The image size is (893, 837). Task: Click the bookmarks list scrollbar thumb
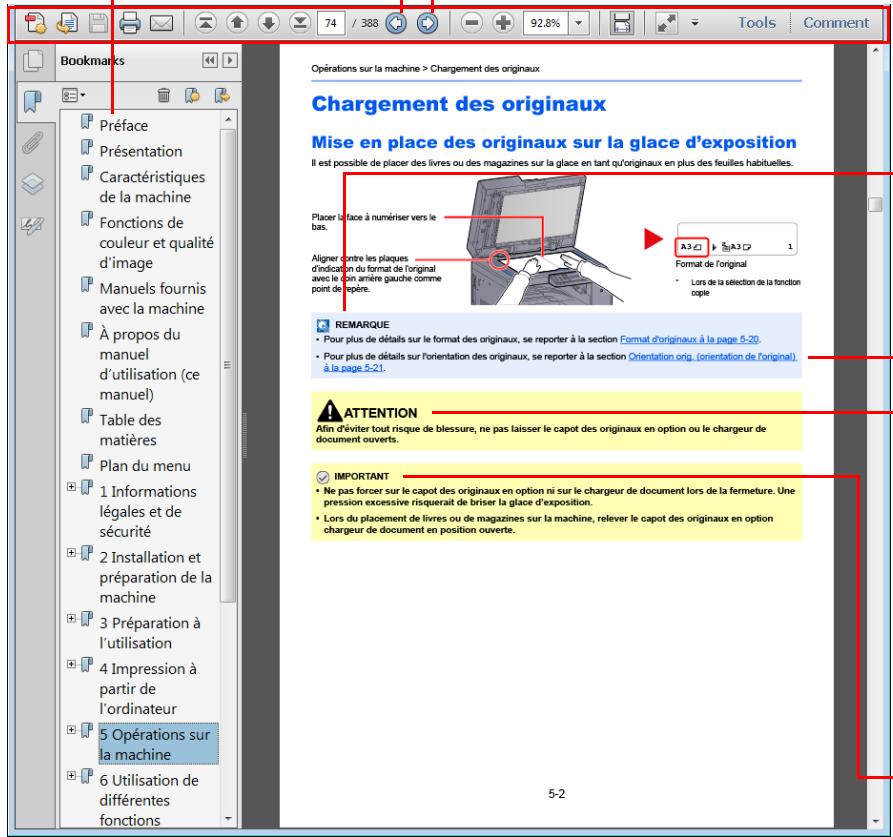click(x=227, y=365)
